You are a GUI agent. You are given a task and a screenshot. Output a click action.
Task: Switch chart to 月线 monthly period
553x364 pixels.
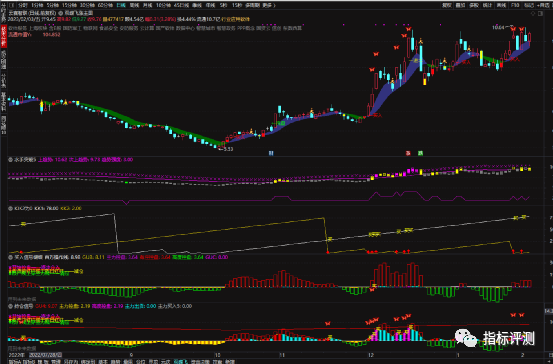147,5
